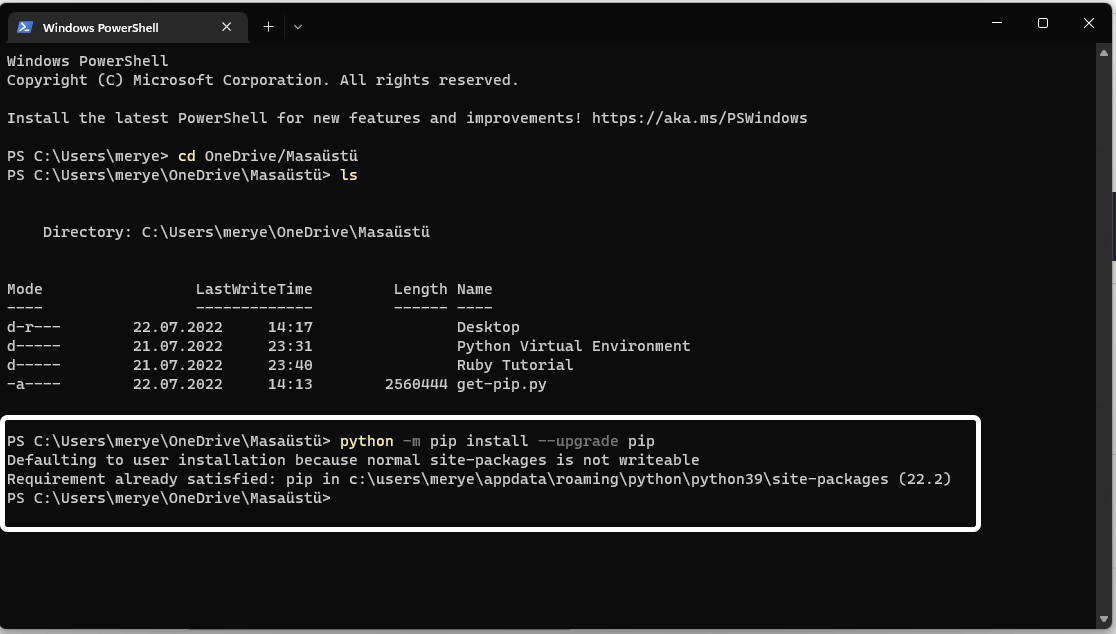Open a new tab using the plus icon
The image size is (1116, 634).
(268, 27)
